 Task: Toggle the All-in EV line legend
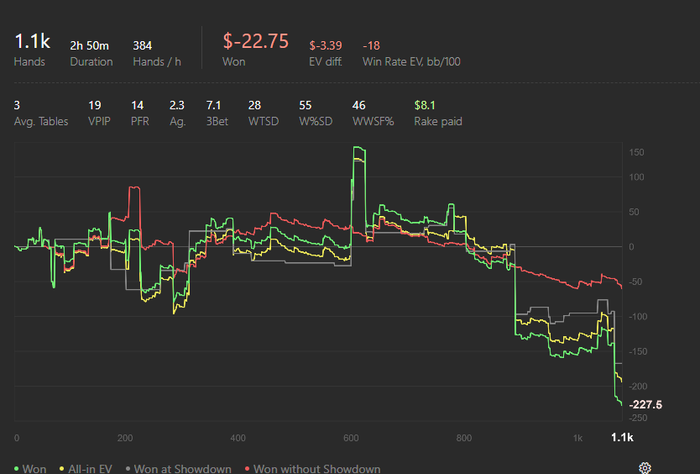tap(86, 469)
